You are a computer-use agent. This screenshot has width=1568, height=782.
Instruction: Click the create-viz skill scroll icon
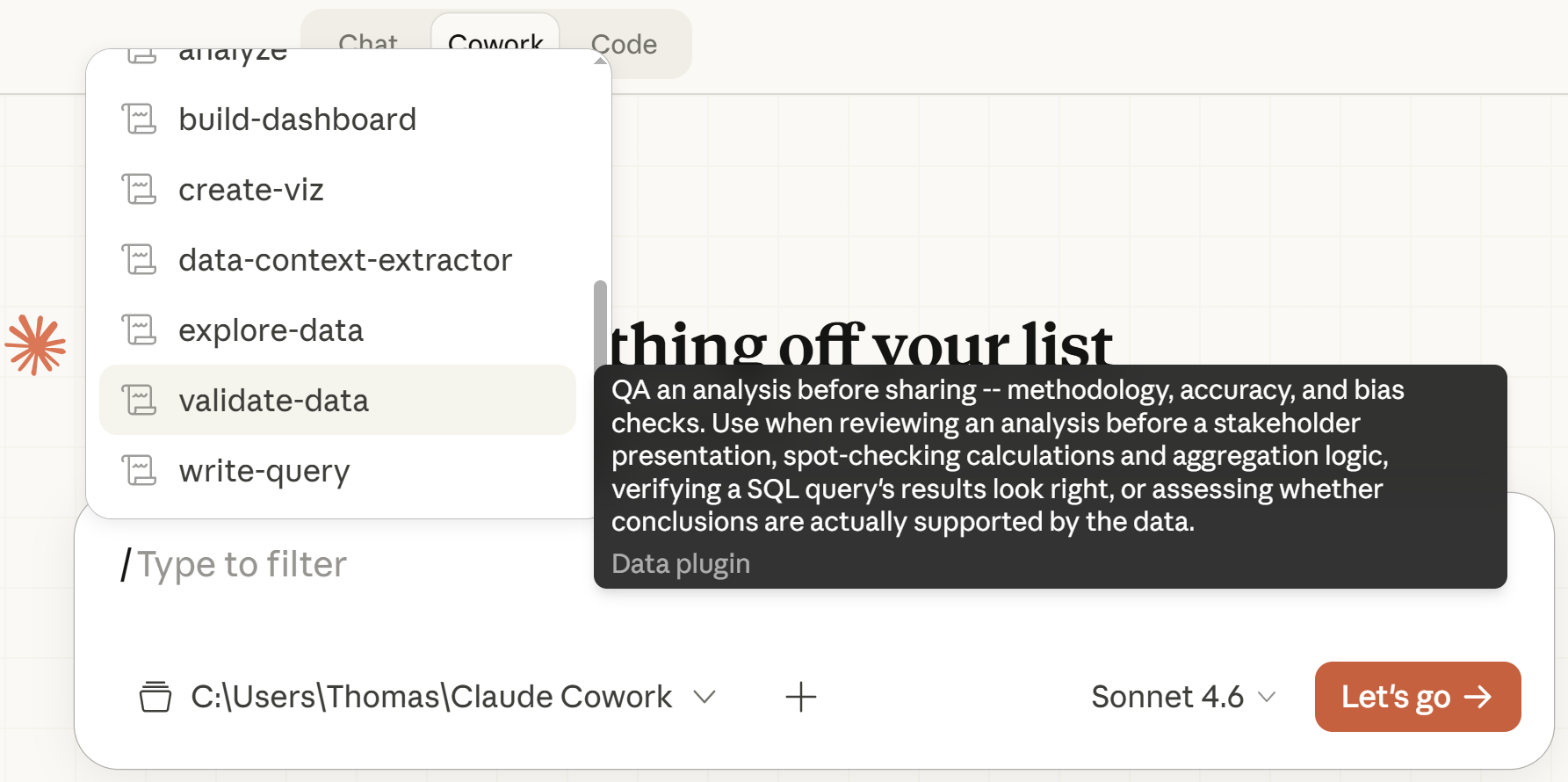(139, 189)
